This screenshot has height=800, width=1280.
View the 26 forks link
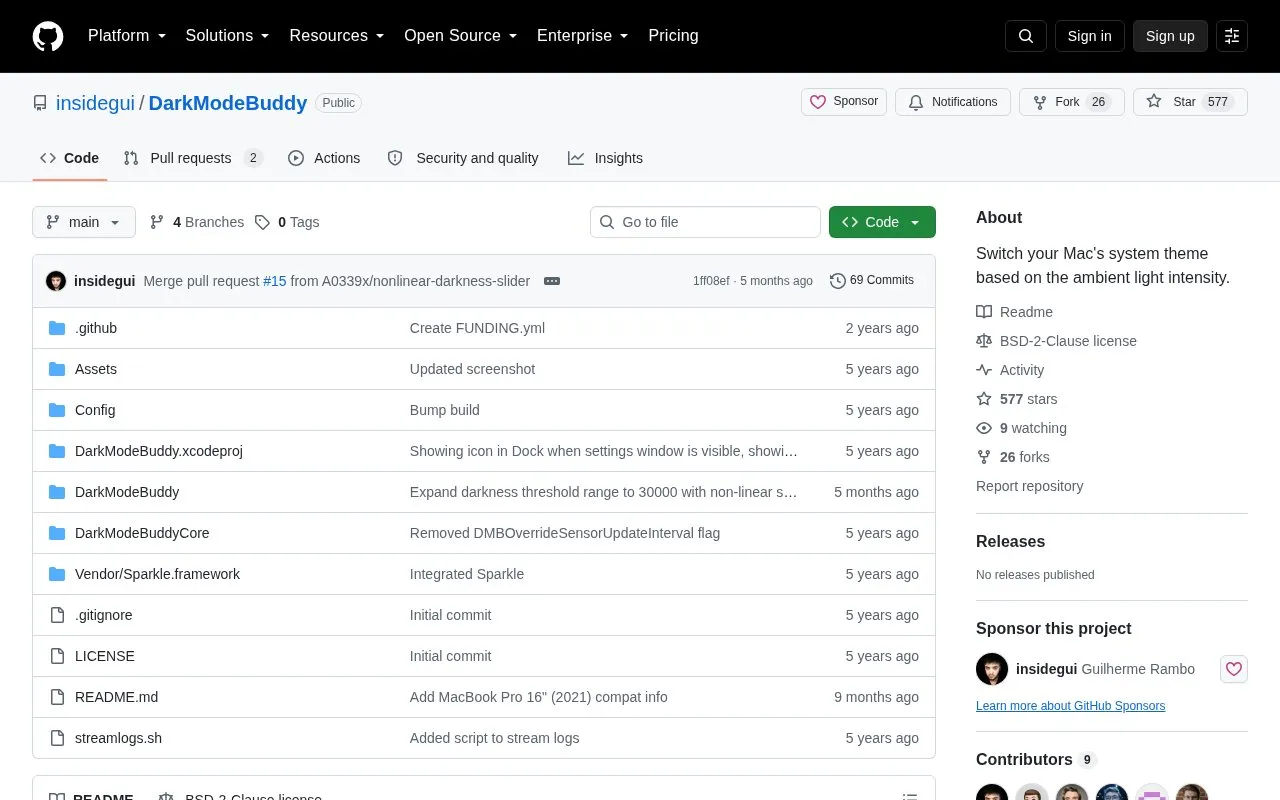[x=1013, y=457]
